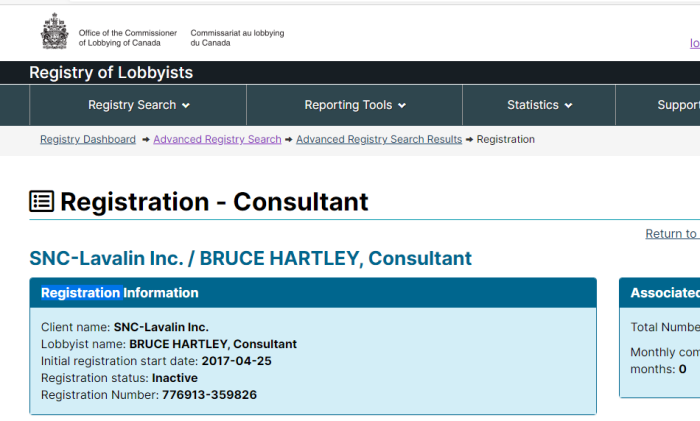Screen dimensions: 700x421
Task: Go to Registry Dashboard breadcrumb link
Action: 88,139
